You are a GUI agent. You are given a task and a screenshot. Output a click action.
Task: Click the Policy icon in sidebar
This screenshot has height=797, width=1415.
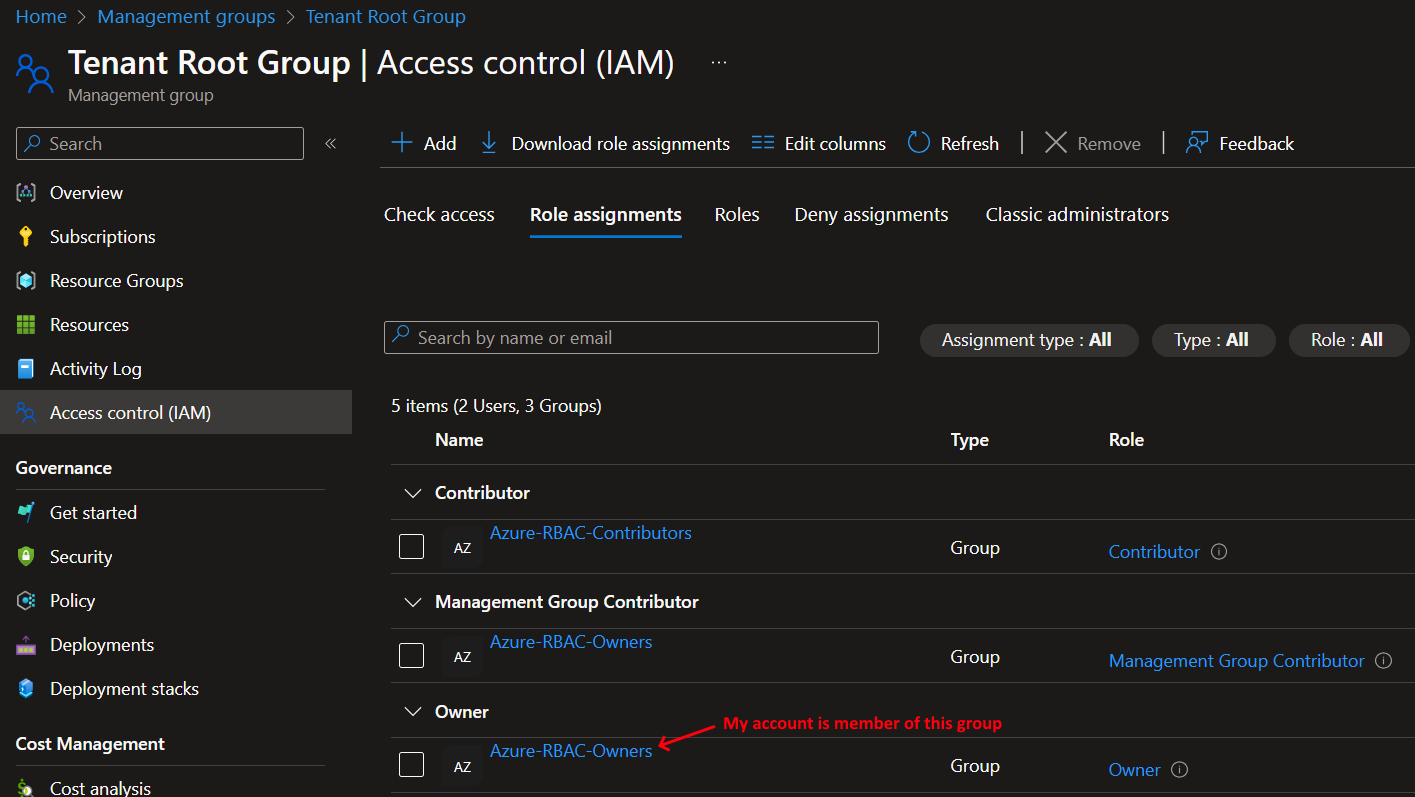tap(26, 601)
